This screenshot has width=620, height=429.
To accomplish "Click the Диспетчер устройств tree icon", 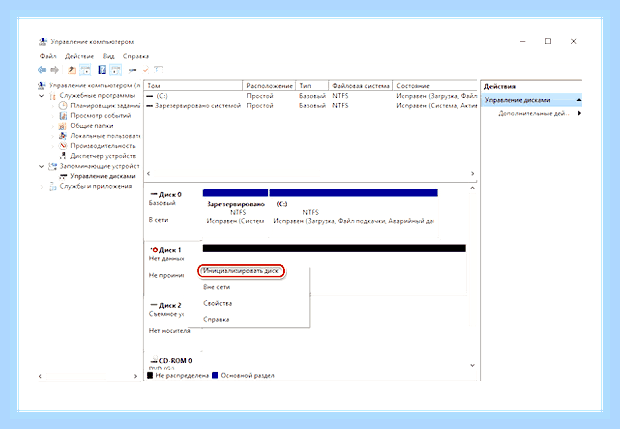I will (62, 156).
